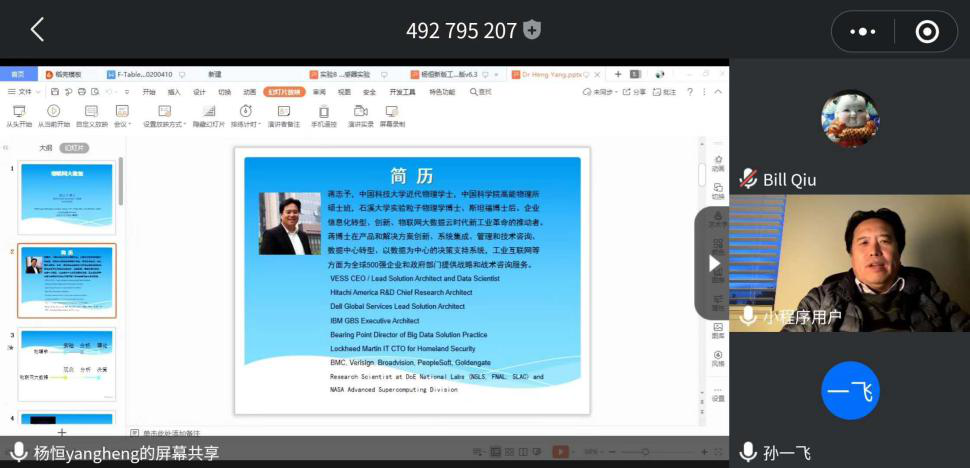This screenshot has width=970, height=468.
Task: Click the 演讲实录 presentation recording icon
Action: click(360, 112)
